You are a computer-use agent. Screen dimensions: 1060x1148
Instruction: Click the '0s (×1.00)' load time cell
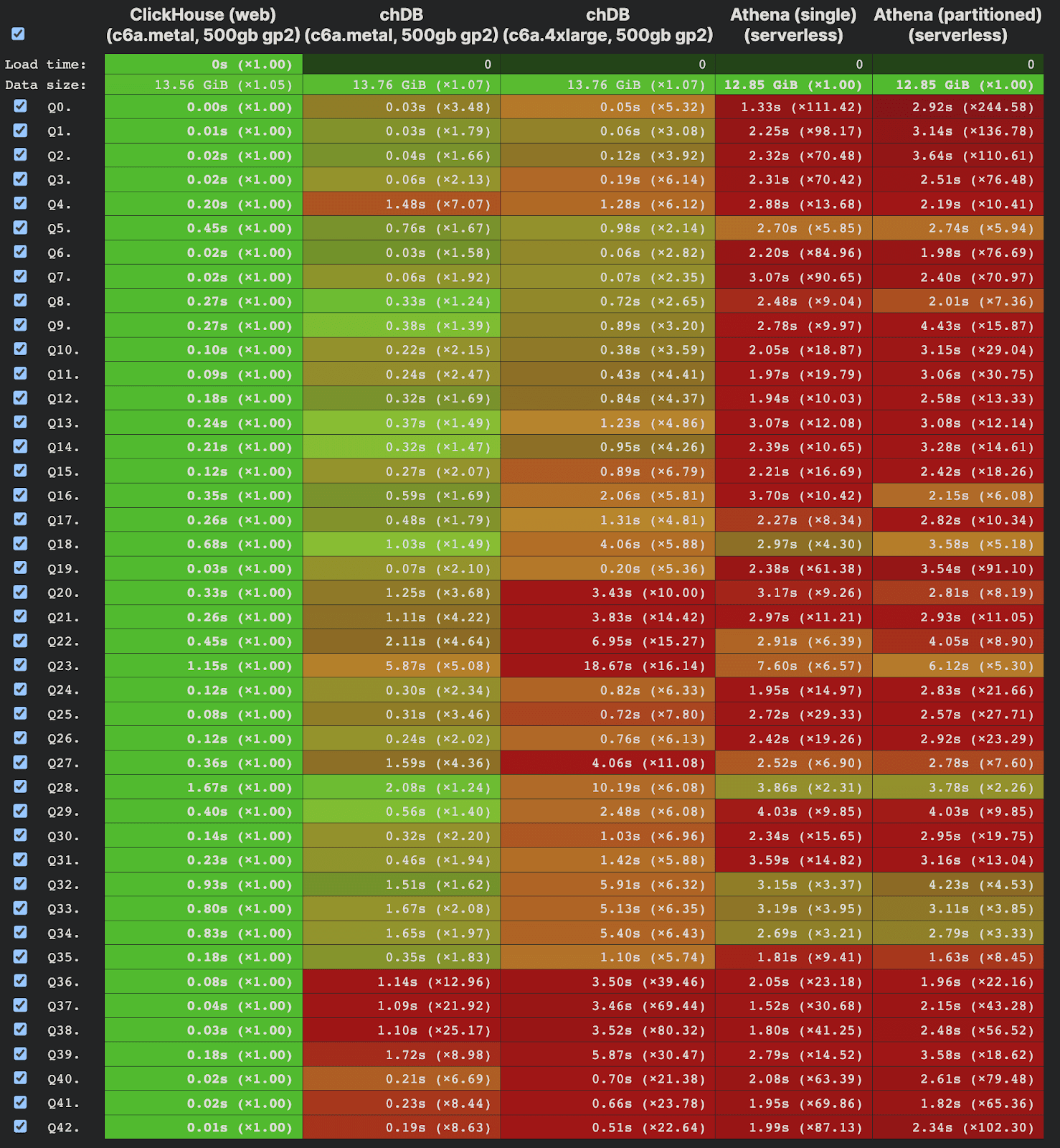coord(204,65)
